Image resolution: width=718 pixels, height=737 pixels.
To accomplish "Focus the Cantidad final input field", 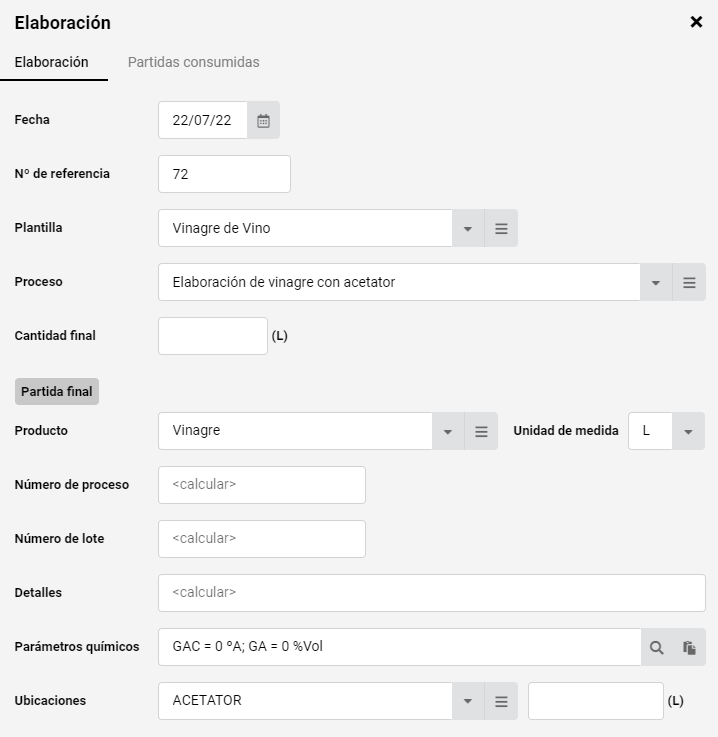I will coord(213,336).
